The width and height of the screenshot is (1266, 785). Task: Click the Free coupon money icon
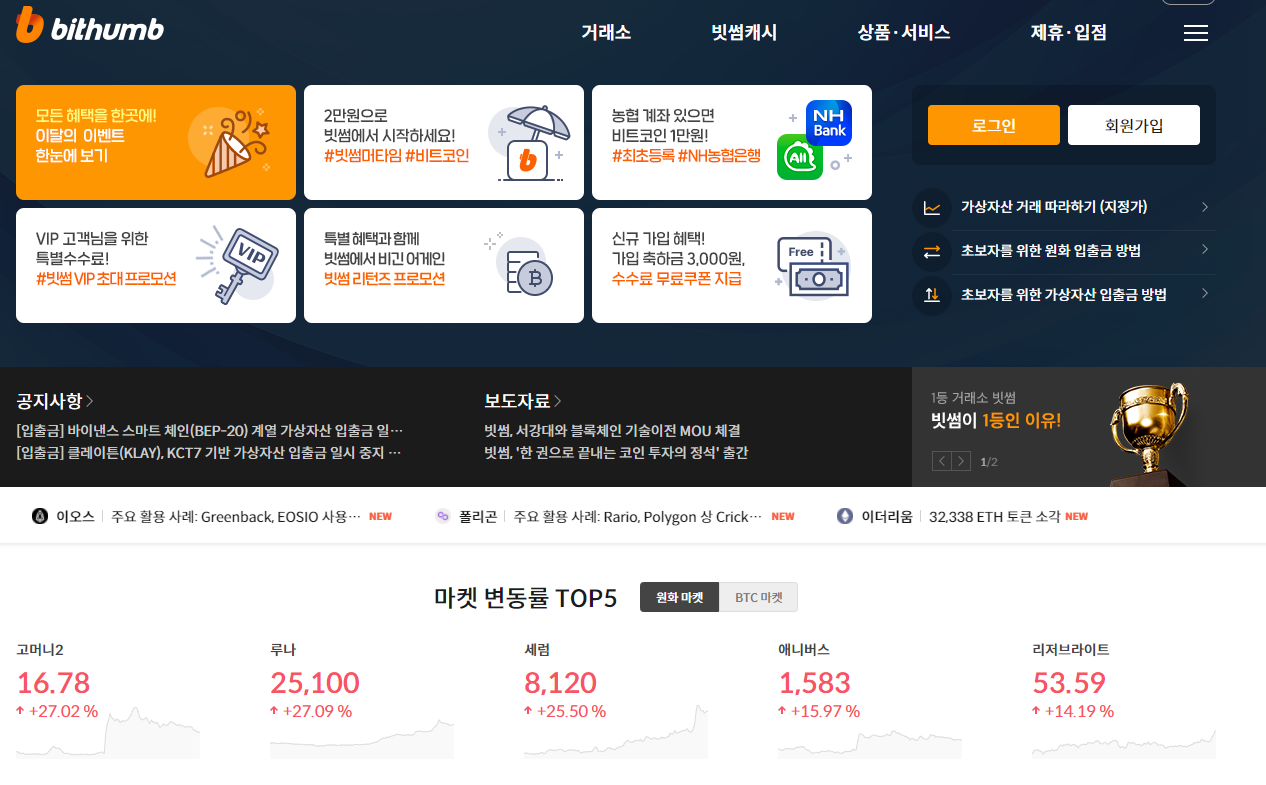pyautogui.click(x=813, y=266)
